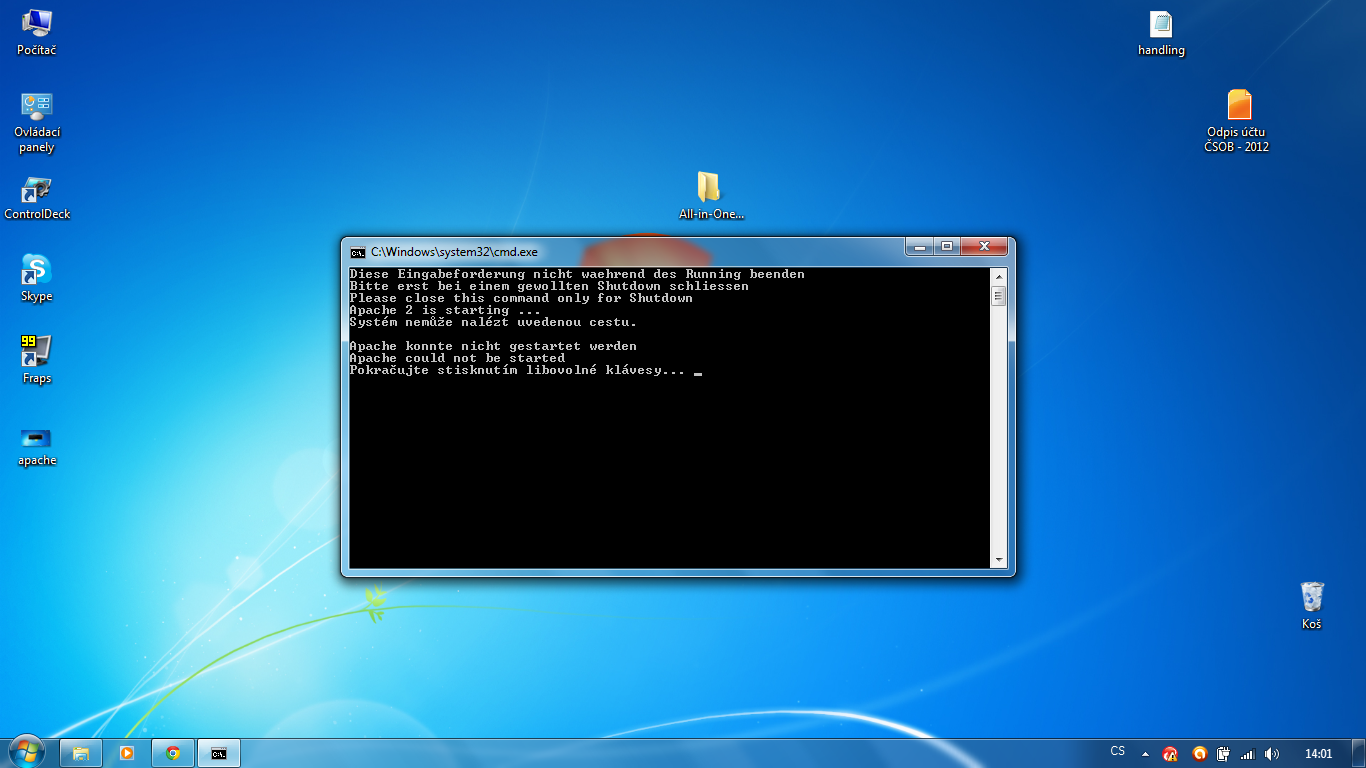Select the Skype desktop shortcut
Screen dimensions: 1366x768
(37, 278)
